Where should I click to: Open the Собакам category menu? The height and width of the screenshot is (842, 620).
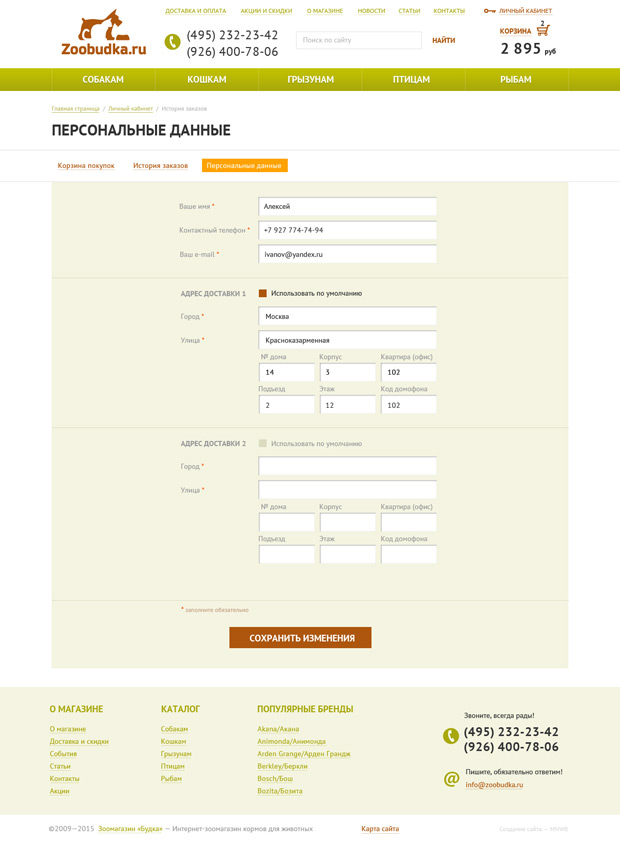pyautogui.click(x=103, y=79)
